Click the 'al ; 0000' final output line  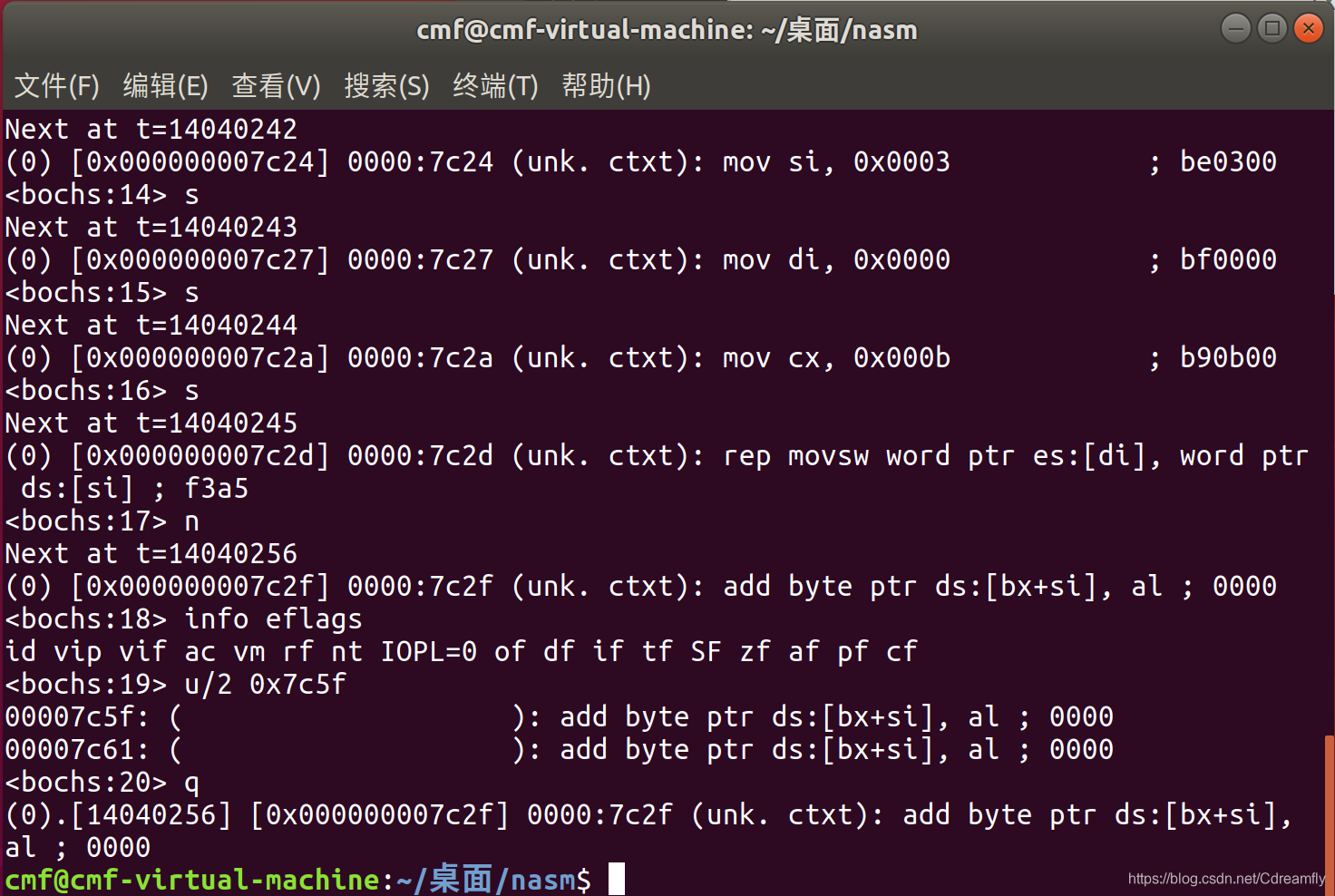point(78,847)
